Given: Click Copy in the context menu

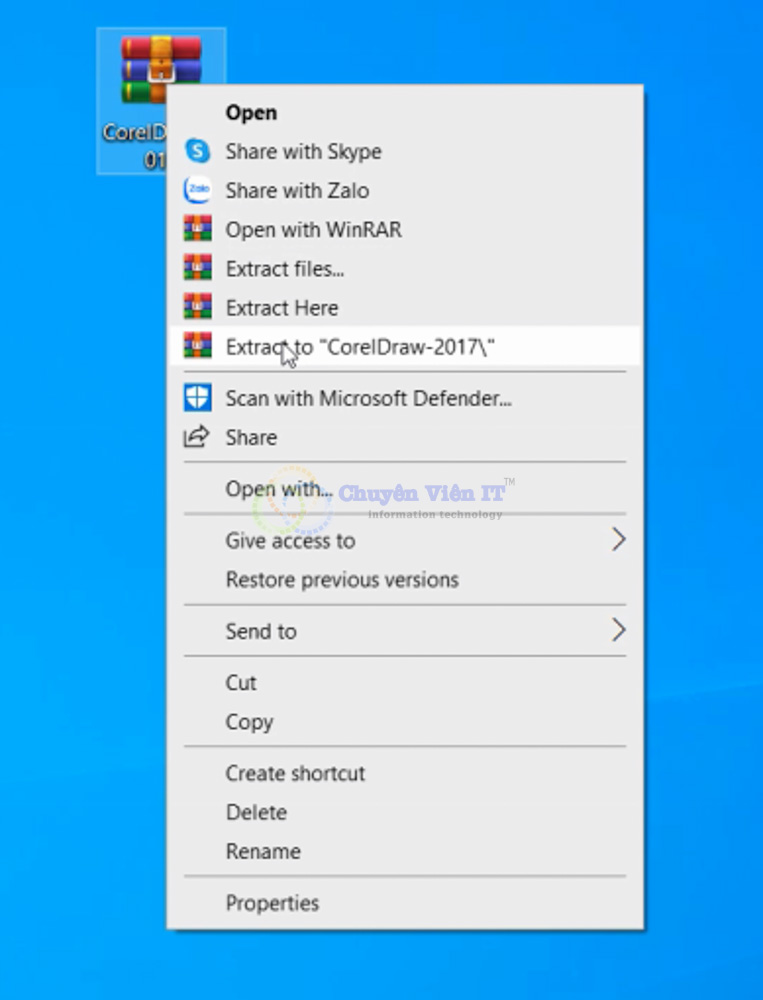Looking at the screenshot, I should pos(249,722).
